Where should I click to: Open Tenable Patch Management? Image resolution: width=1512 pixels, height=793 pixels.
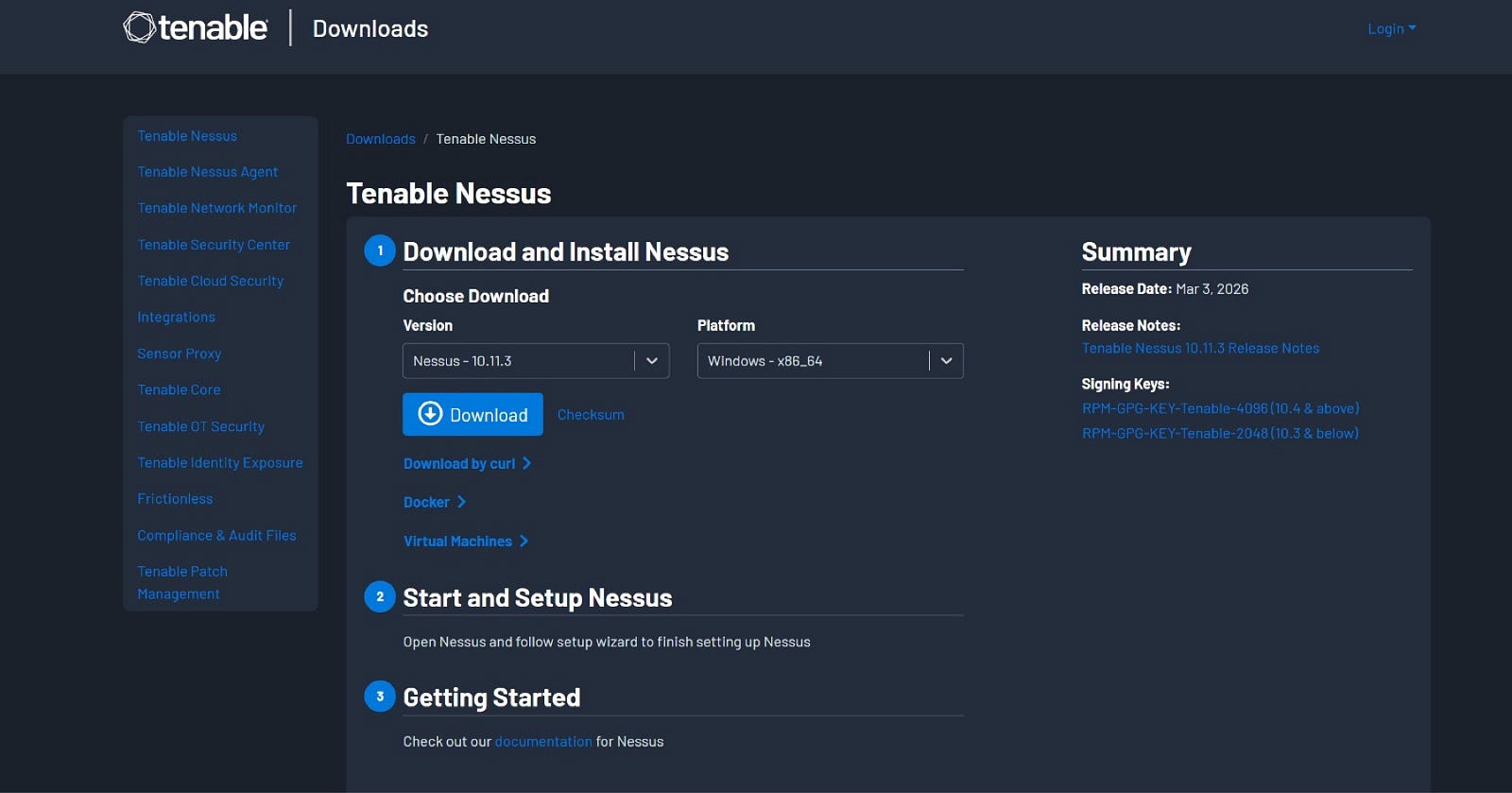point(182,582)
